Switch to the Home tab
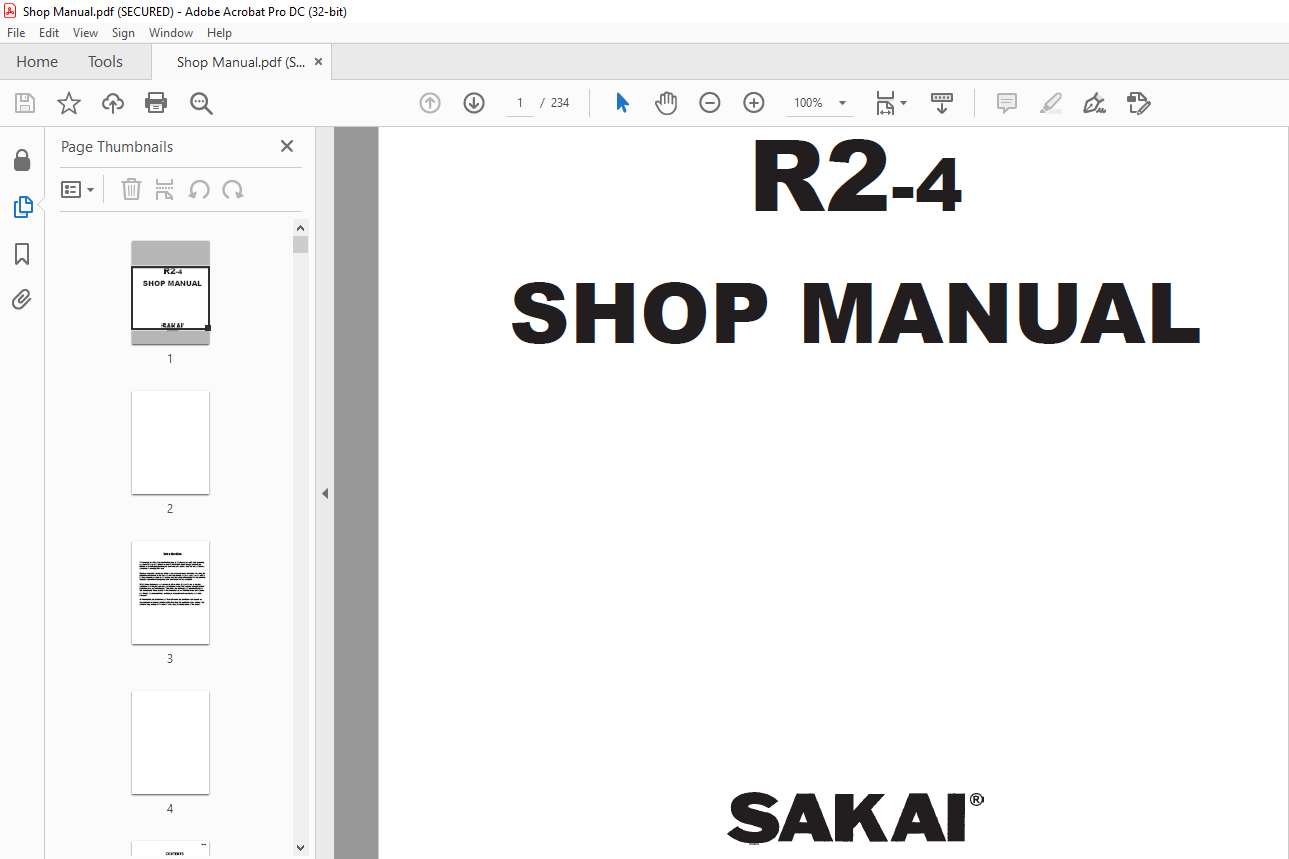Viewport: 1289px width, 859px height. click(37, 62)
